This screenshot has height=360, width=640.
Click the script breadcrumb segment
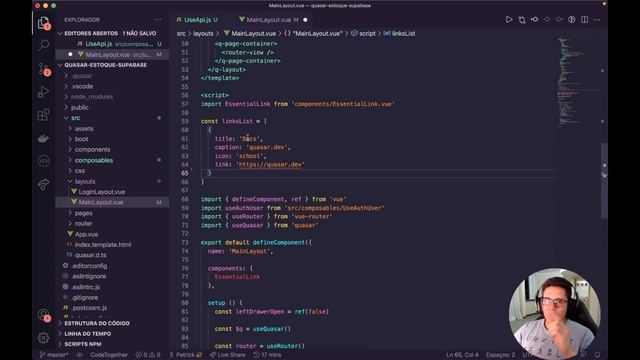pyautogui.click(x=363, y=33)
